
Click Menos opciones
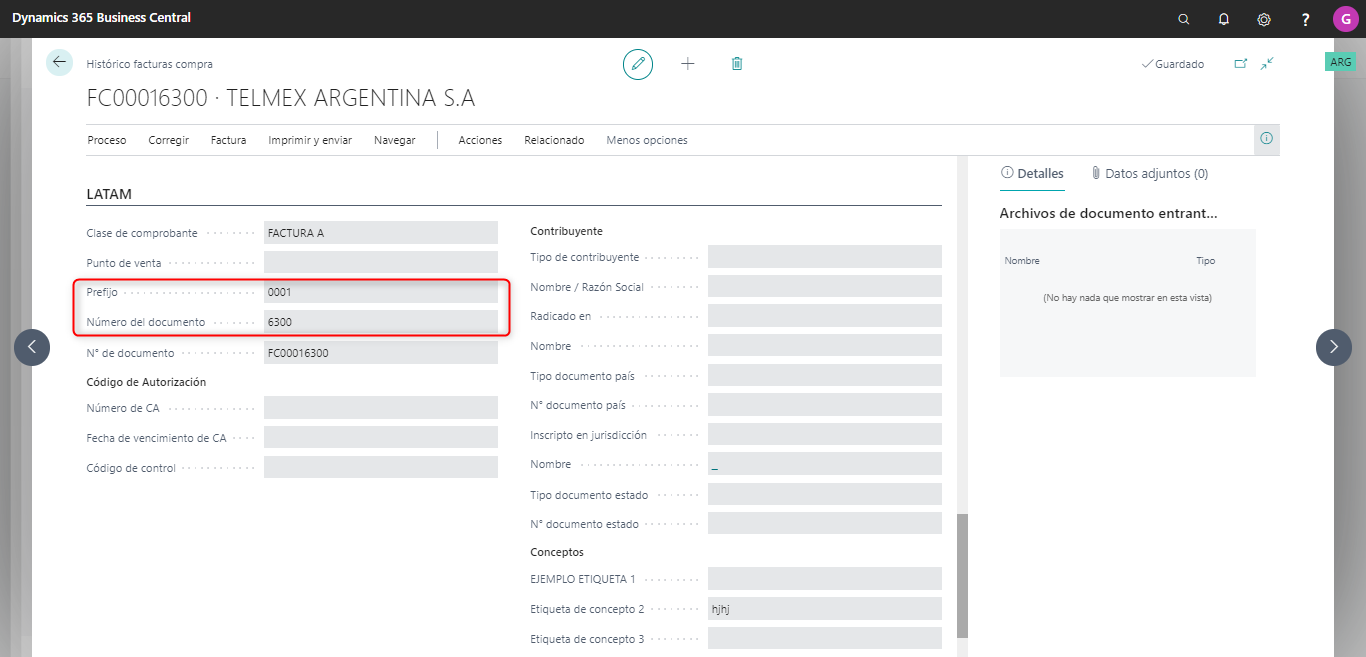pyautogui.click(x=647, y=140)
